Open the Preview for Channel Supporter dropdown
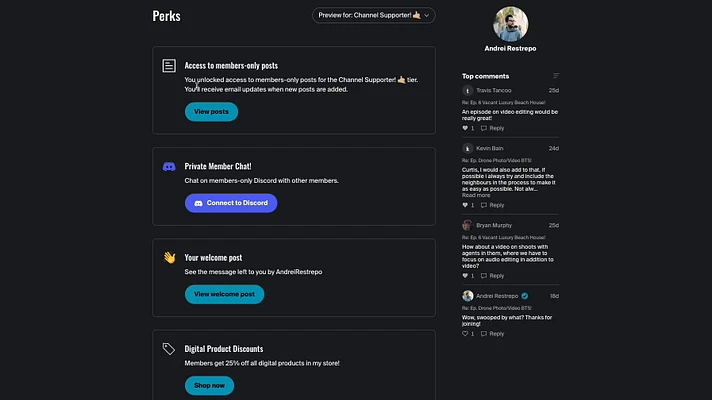712x400 pixels. (x=373, y=15)
